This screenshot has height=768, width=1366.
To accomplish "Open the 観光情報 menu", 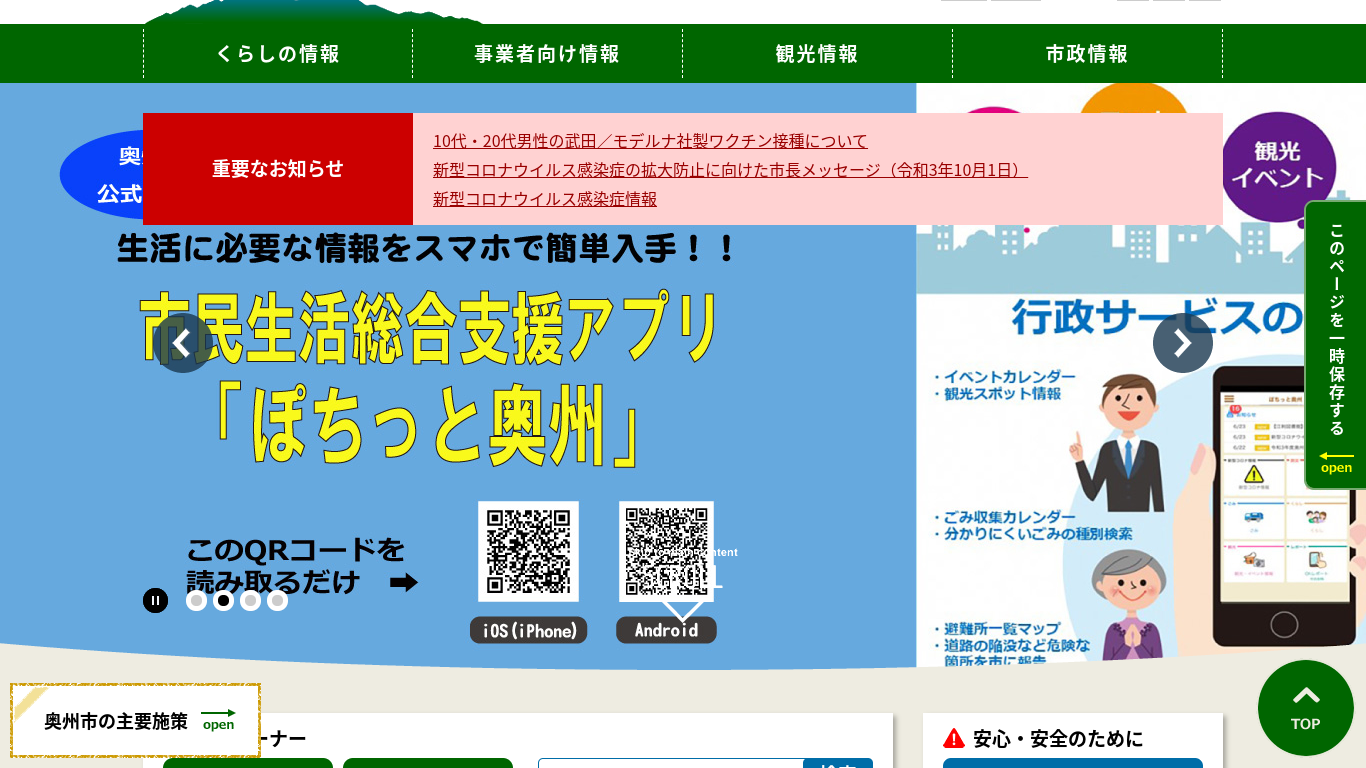I will 817,54.
